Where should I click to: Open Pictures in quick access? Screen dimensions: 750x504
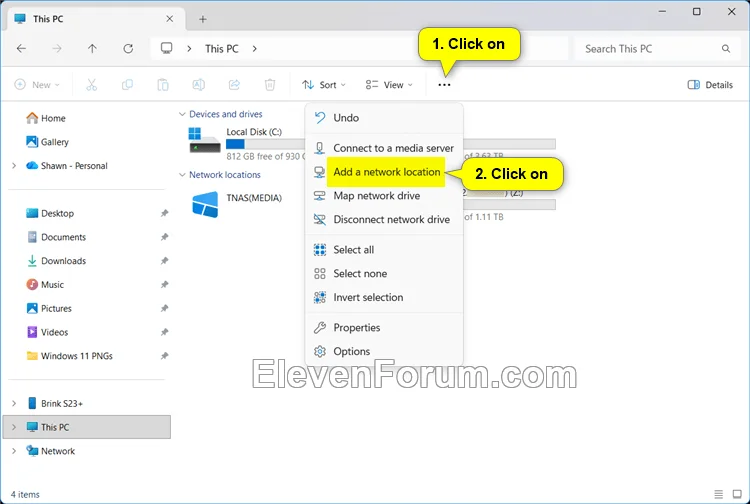coord(49,308)
